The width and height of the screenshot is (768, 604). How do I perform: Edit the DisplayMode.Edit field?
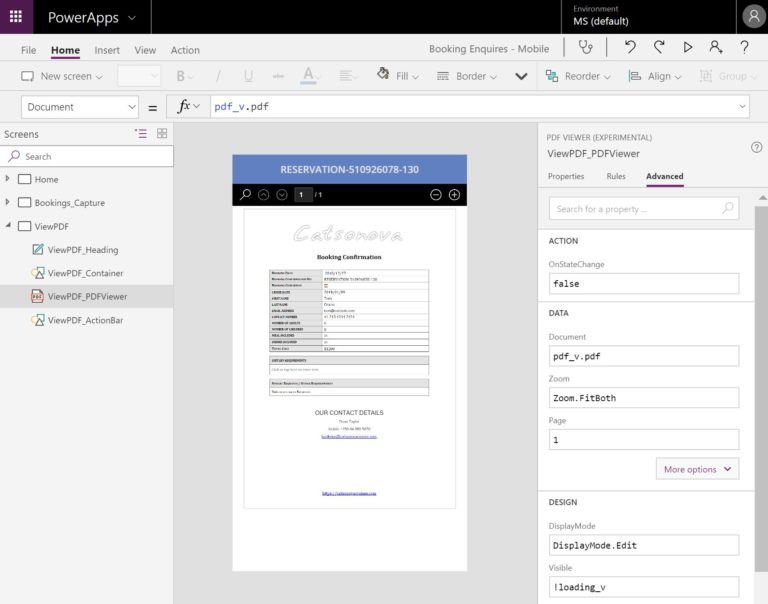point(644,545)
